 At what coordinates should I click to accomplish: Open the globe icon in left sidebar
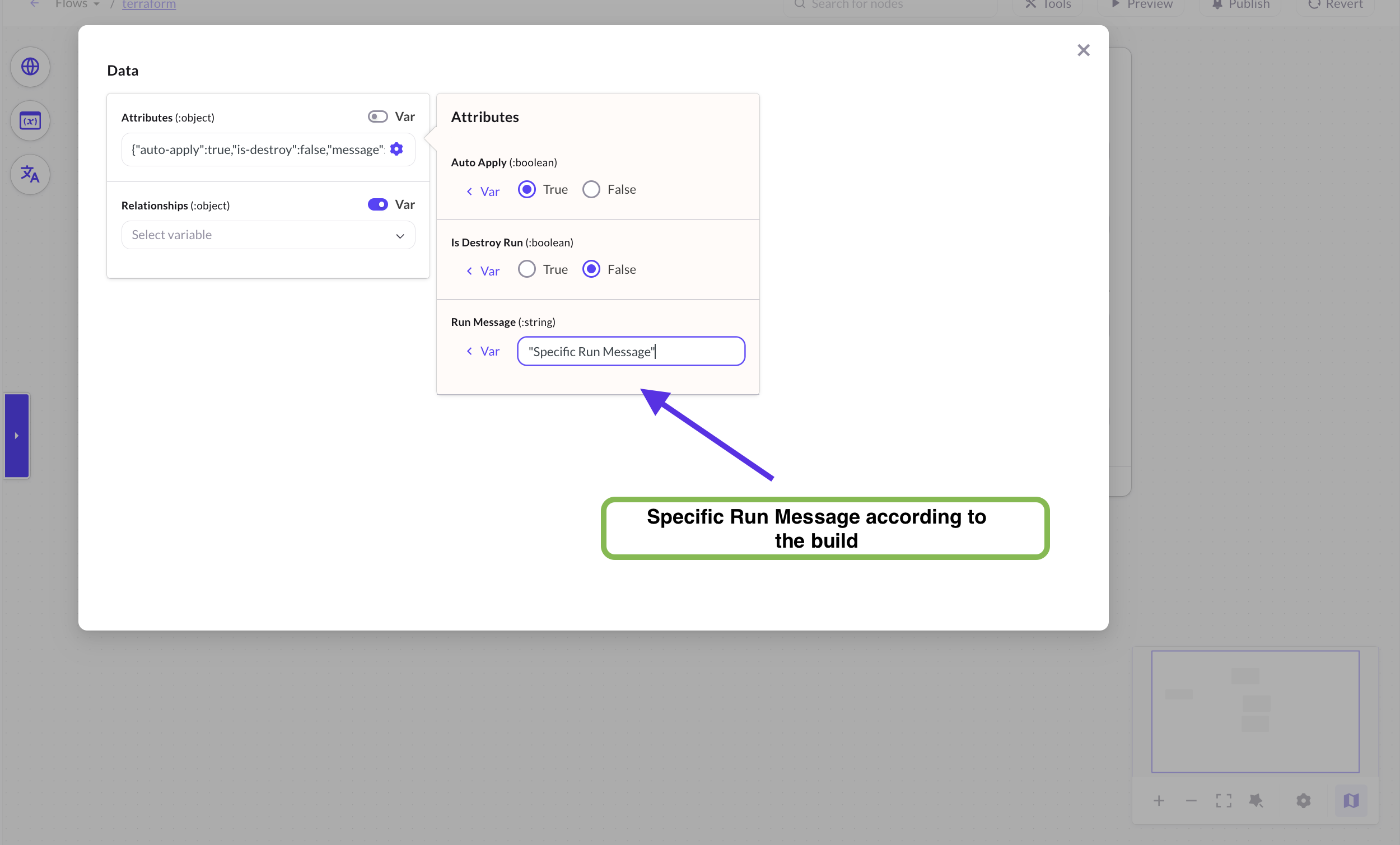[30, 67]
